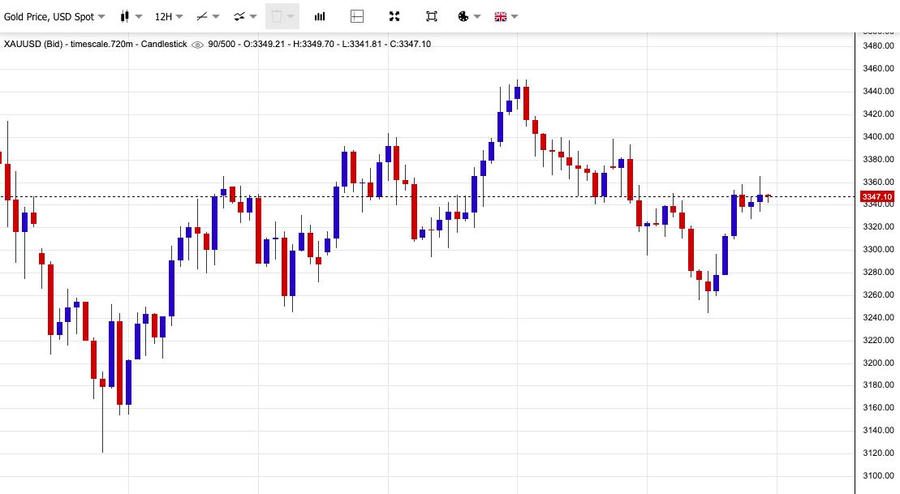Image resolution: width=900 pixels, height=494 pixels.
Task: Open the indicators studies icon
Action: tap(239, 17)
